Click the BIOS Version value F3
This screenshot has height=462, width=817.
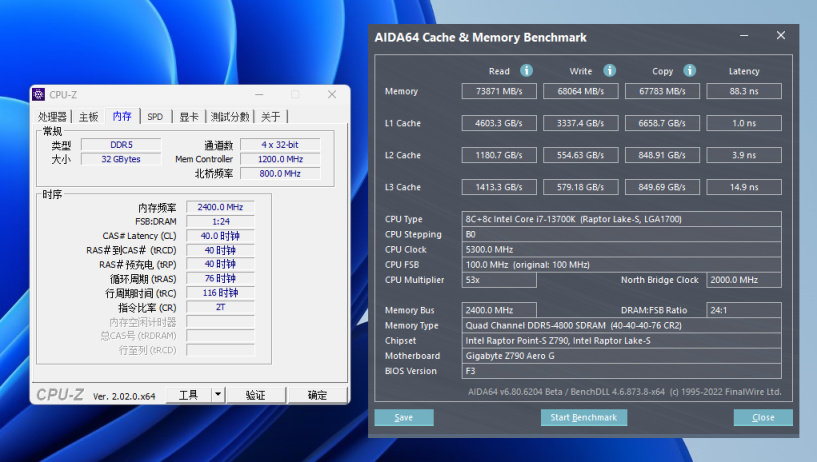tap(621, 371)
